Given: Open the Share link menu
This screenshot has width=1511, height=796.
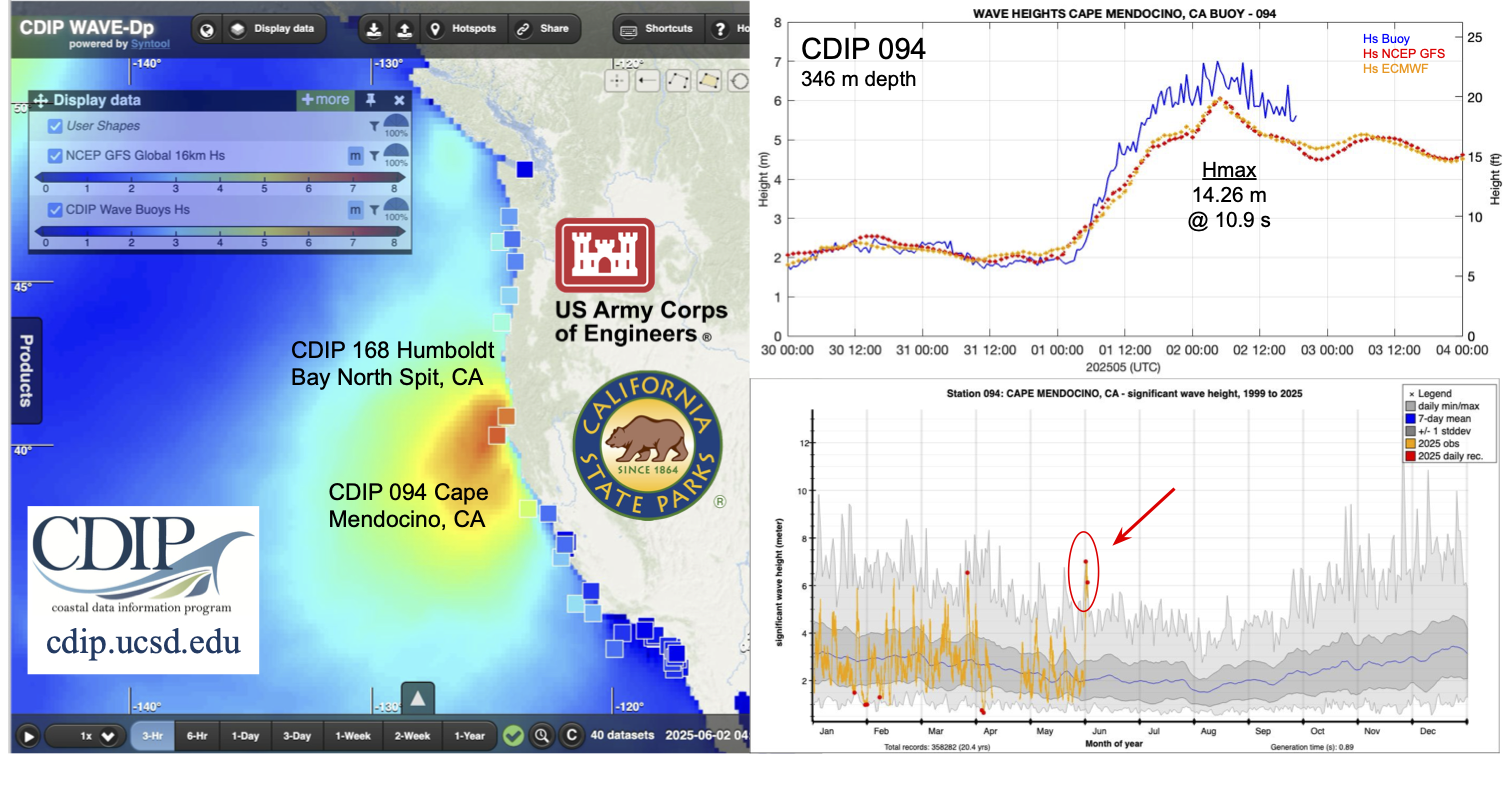Looking at the screenshot, I should (543, 29).
